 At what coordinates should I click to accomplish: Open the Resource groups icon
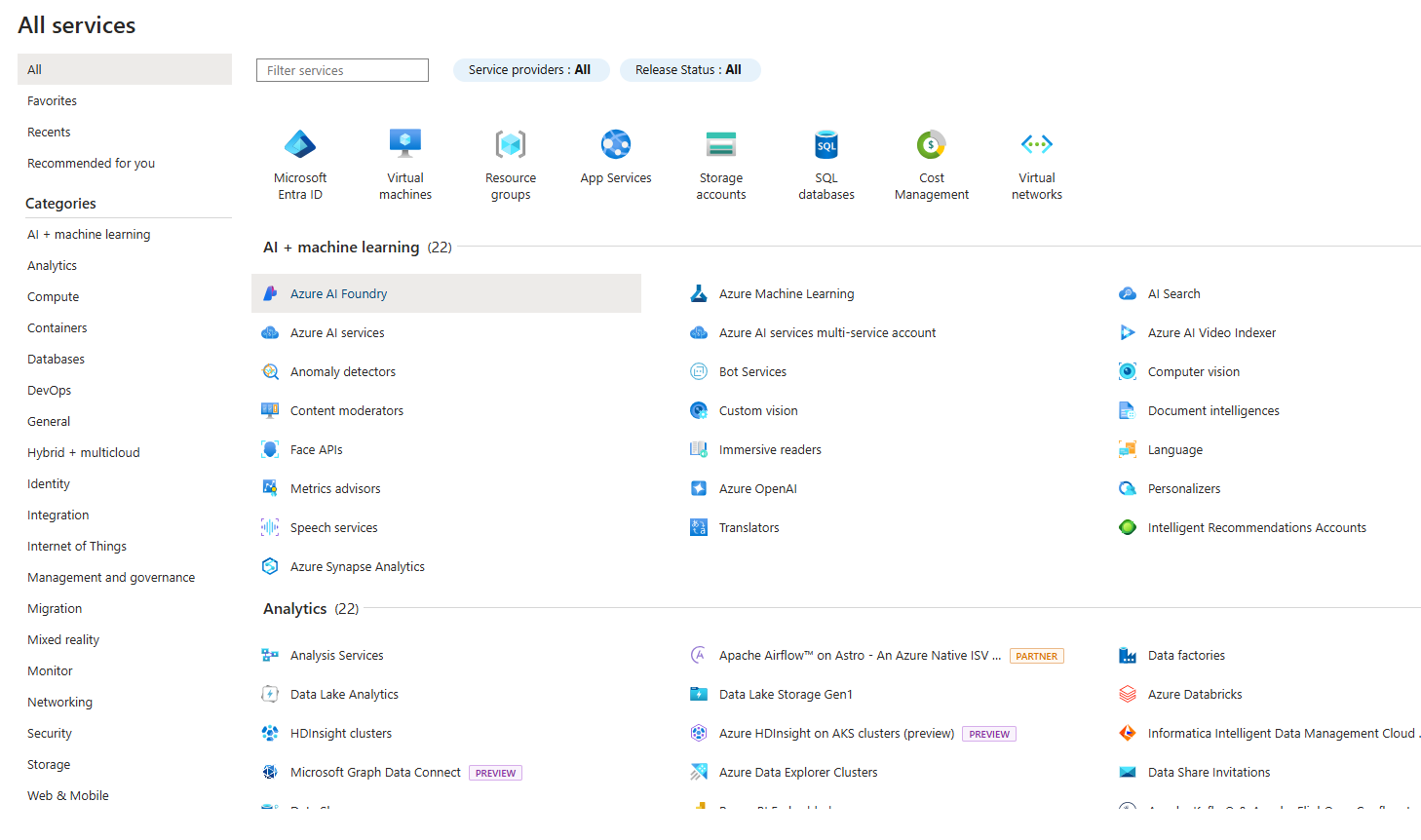tap(511, 144)
